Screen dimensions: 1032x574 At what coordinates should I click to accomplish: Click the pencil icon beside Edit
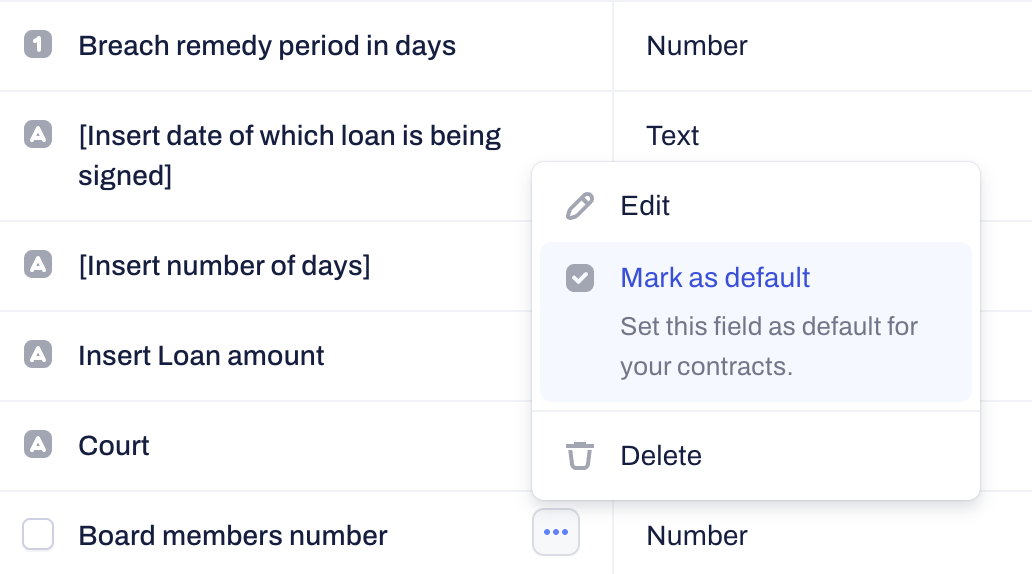tap(580, 206)
